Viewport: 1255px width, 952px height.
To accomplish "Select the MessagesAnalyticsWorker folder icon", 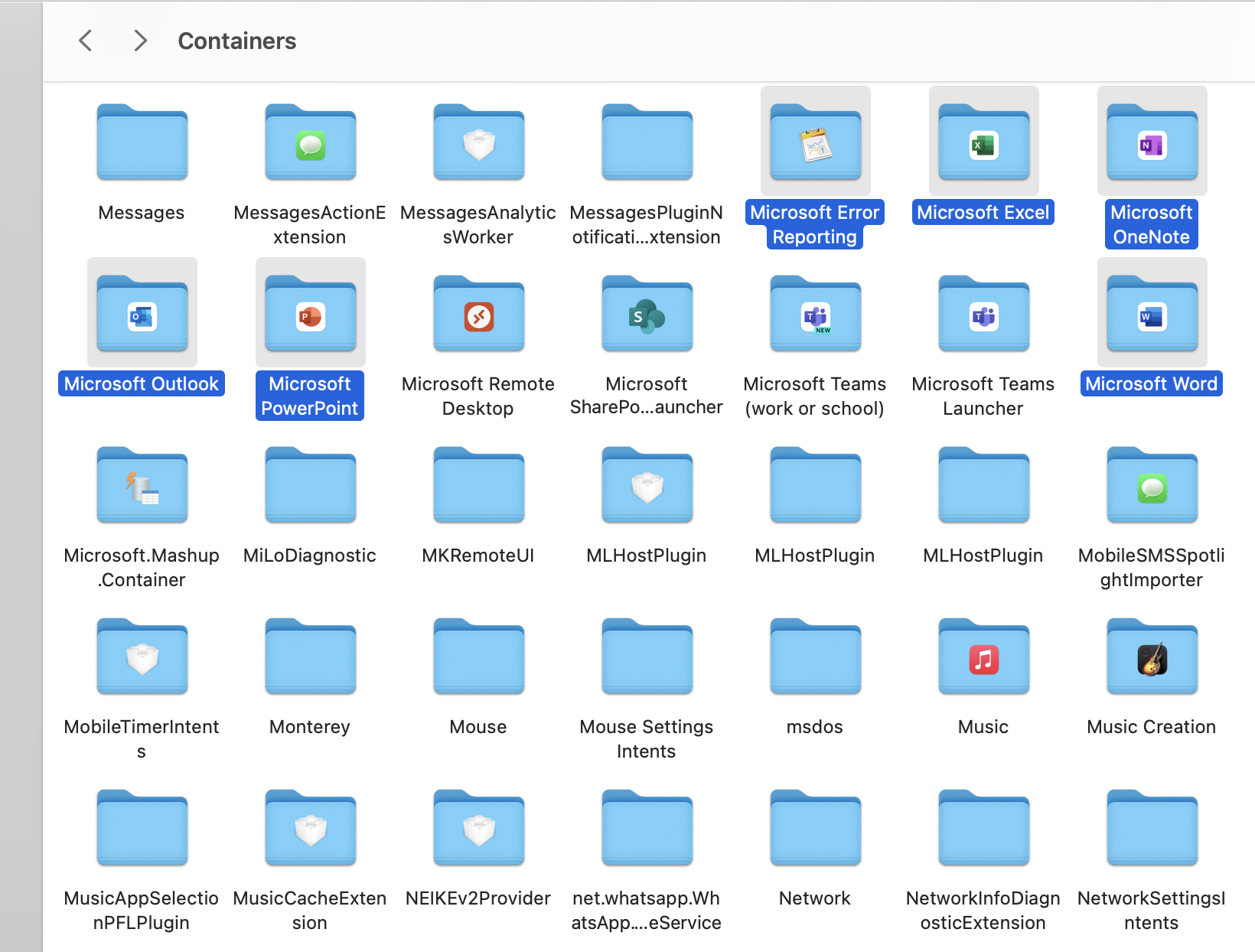I will pos(479,142).
